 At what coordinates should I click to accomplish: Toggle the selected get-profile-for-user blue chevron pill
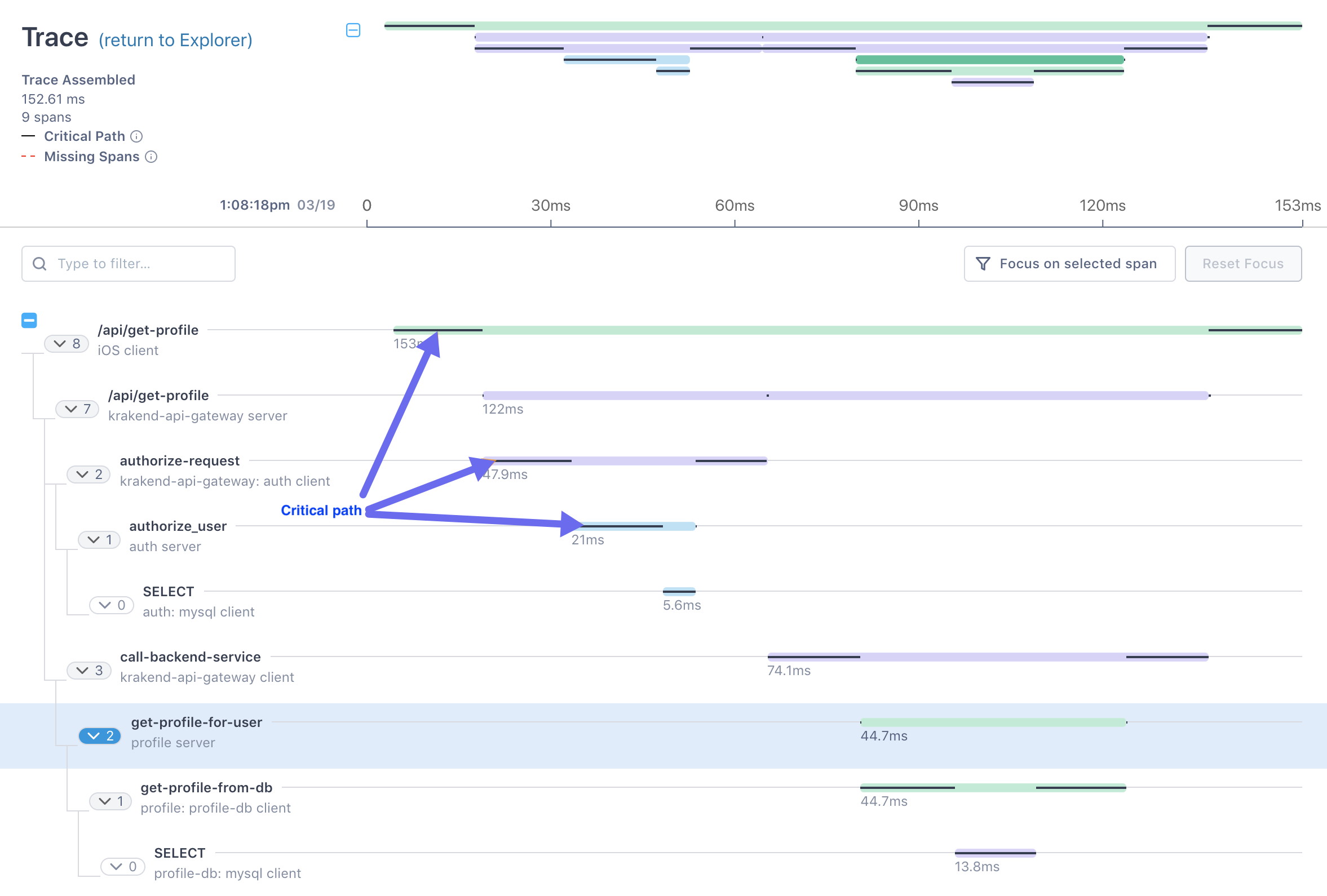[x=99, y=736]
